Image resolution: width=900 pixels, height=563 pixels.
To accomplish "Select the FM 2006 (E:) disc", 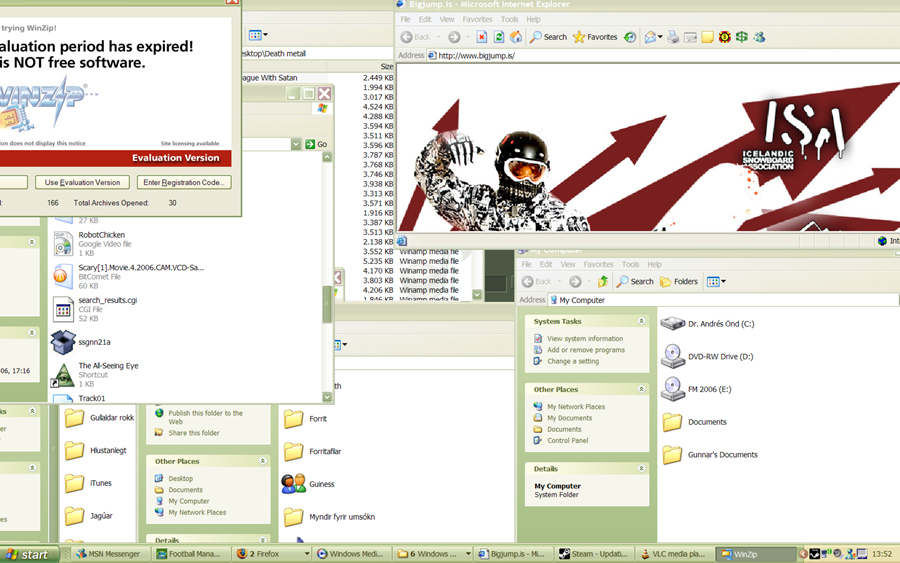I will click(696, 389).
